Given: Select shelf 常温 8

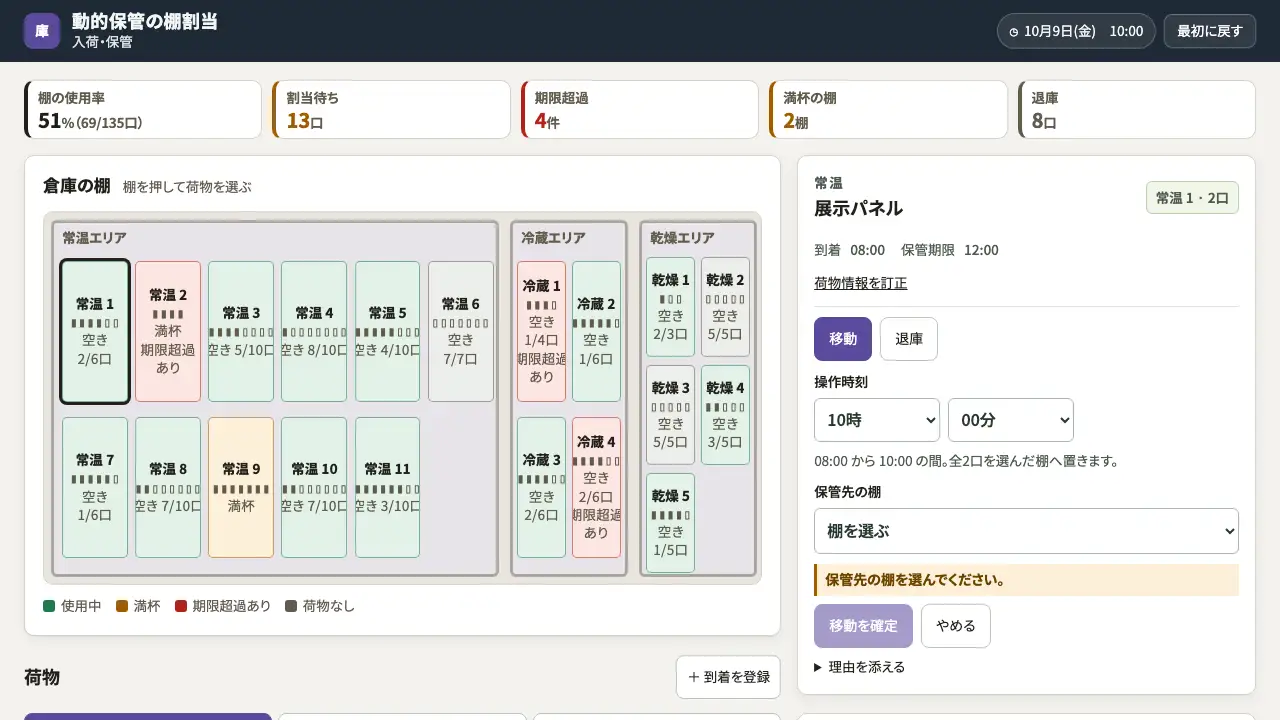Looking at the screenshot, I should tap(168, 487).
